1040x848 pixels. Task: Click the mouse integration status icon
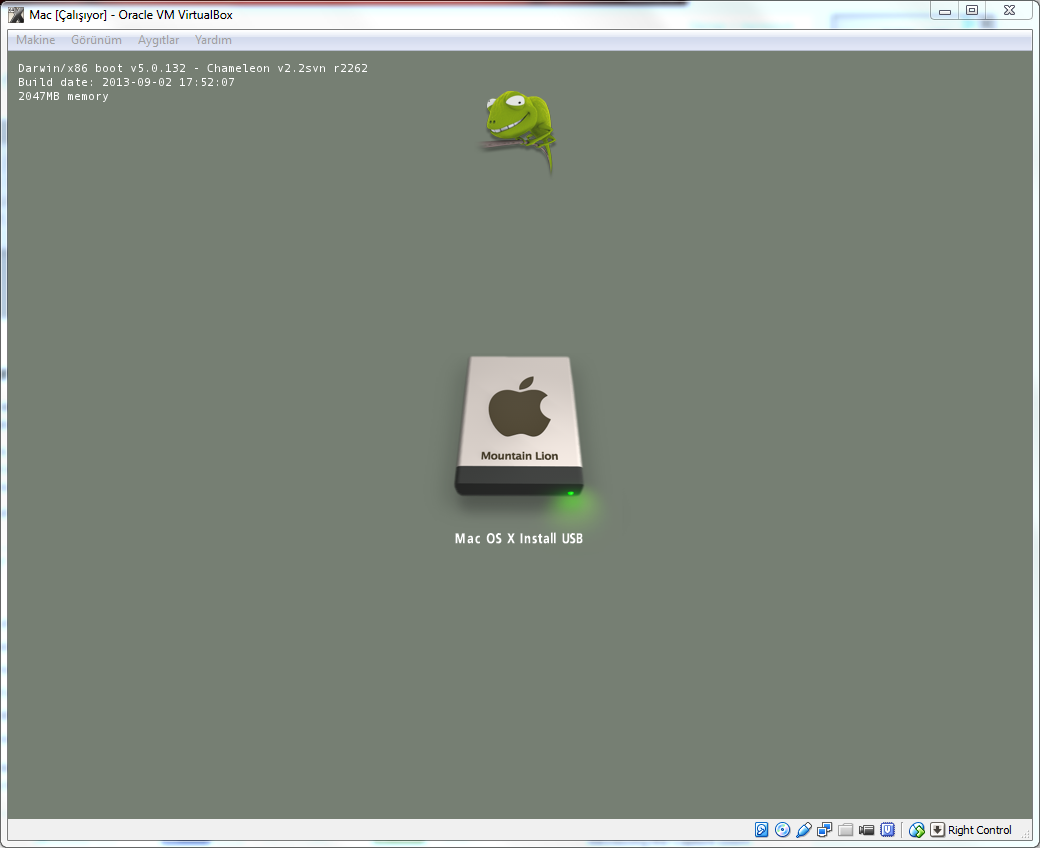coord(917,829)
